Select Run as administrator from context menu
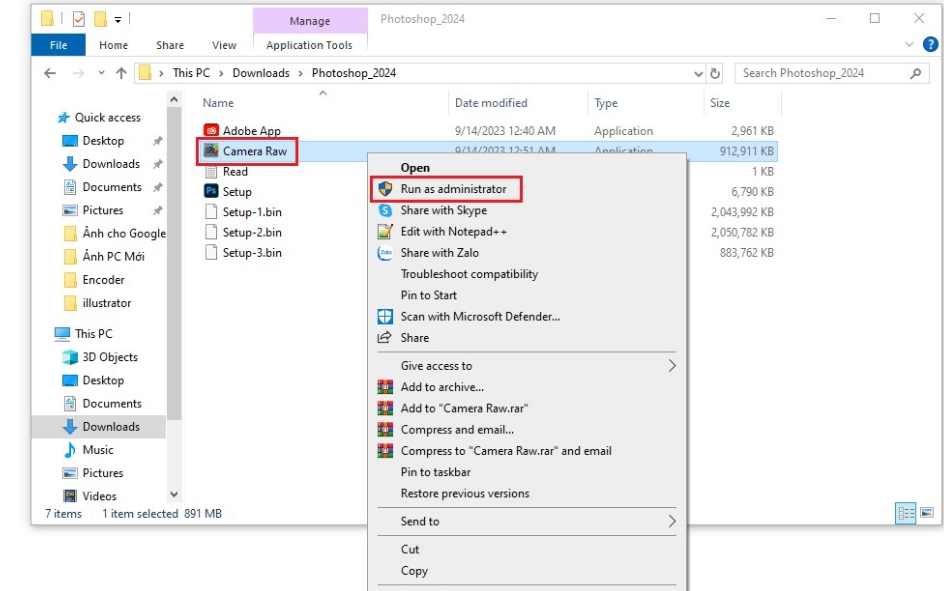Viewport: 944px width, 591px height. [x=453, y=189]
